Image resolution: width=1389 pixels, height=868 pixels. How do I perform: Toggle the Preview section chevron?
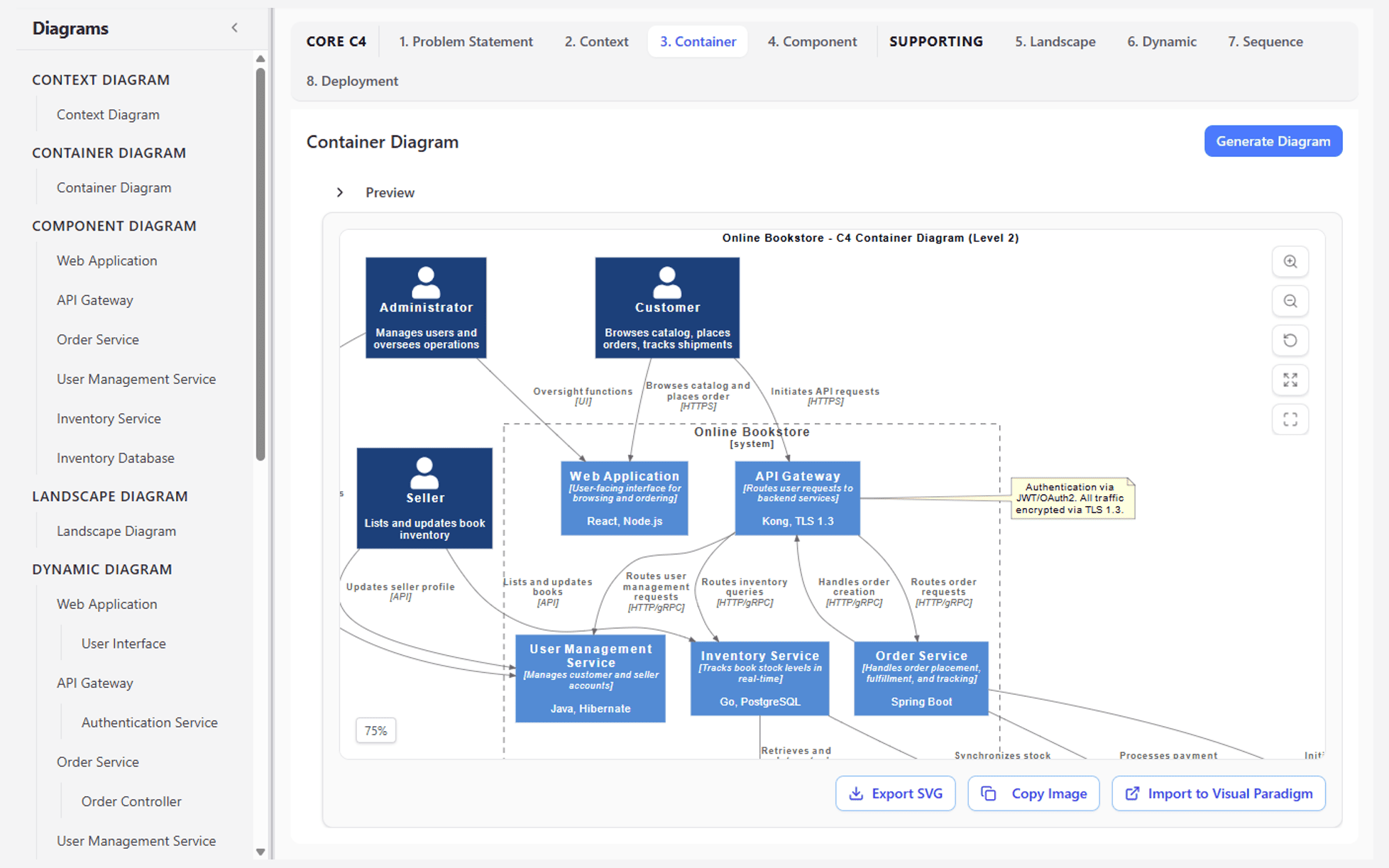(x=340, y=192)
